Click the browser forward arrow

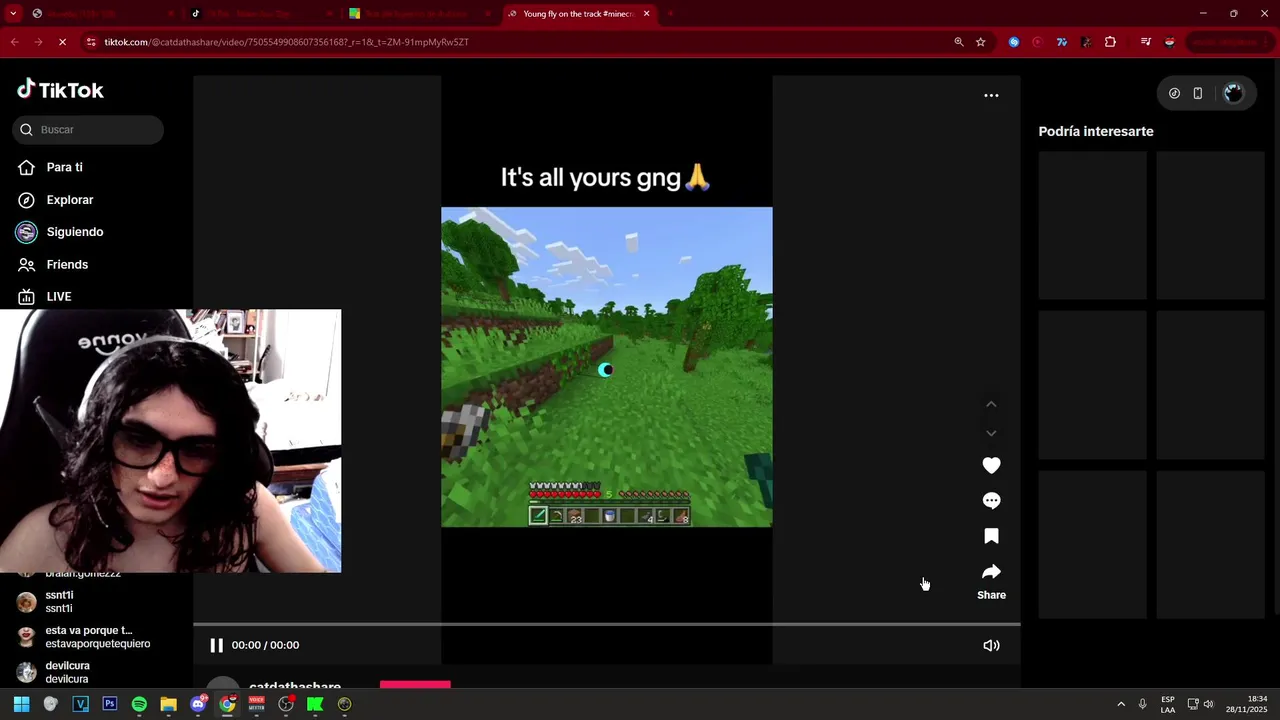[x=38, y=42]
